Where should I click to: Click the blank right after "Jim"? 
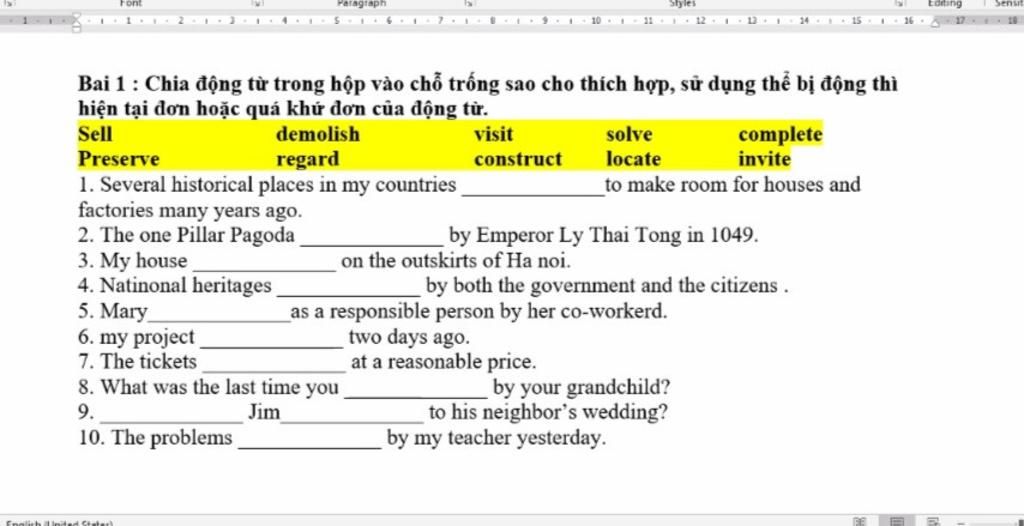tap(352, 416)
